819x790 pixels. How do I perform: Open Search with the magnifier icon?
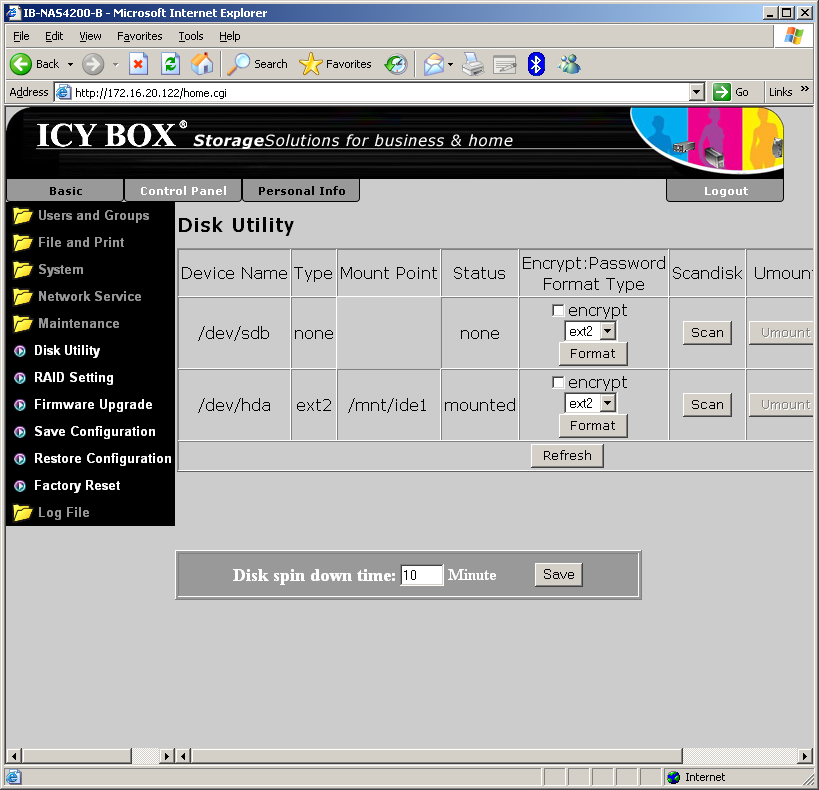(239, 64)
